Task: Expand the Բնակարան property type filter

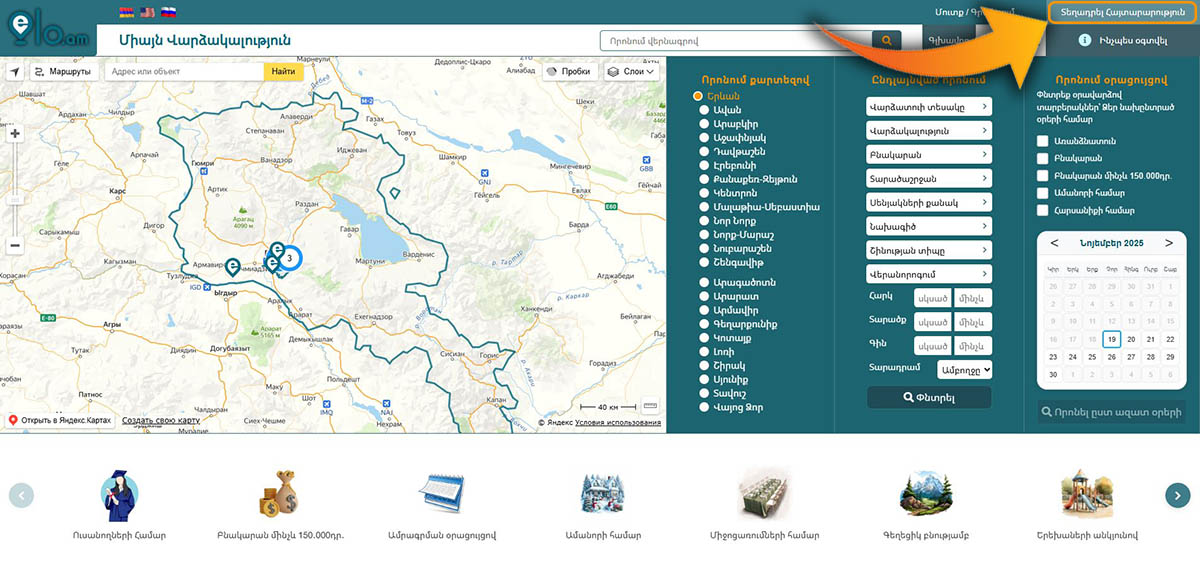Action: click(x=929, y=155)
